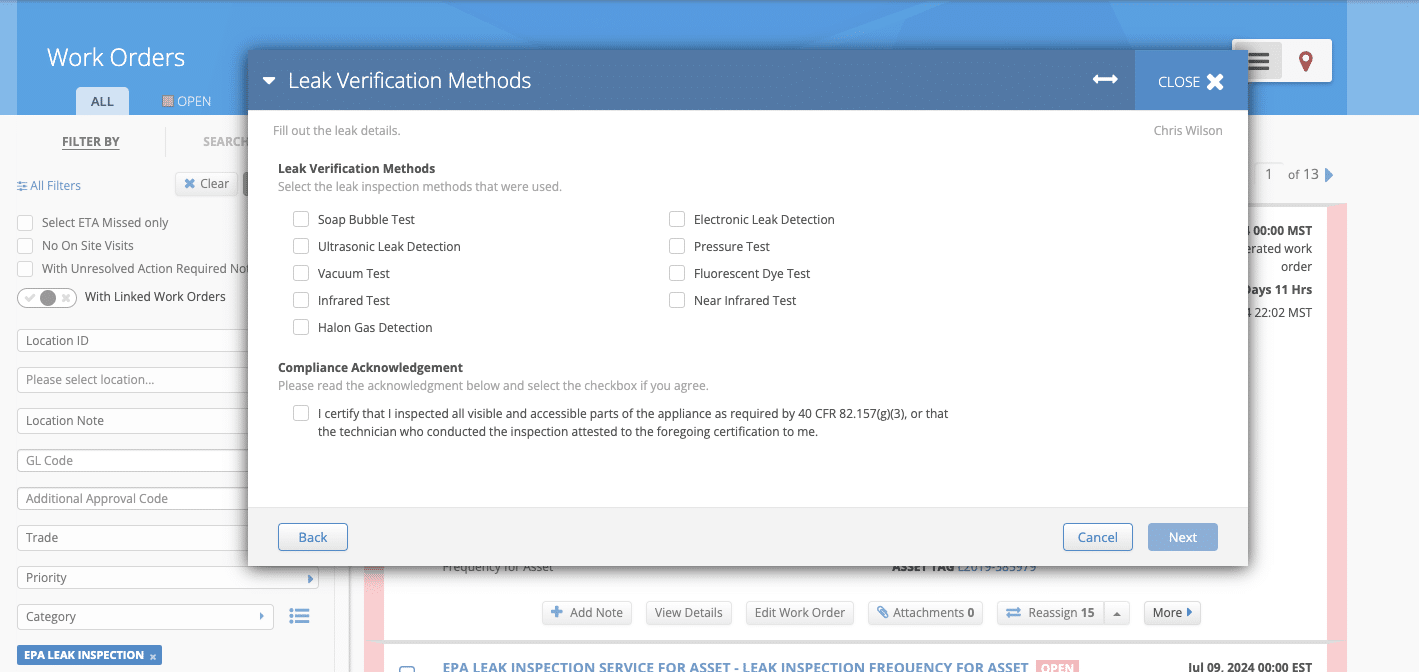1419x672 pixels.
Task: Open the list icon beside Category field
Action: [x=299, y=616]
